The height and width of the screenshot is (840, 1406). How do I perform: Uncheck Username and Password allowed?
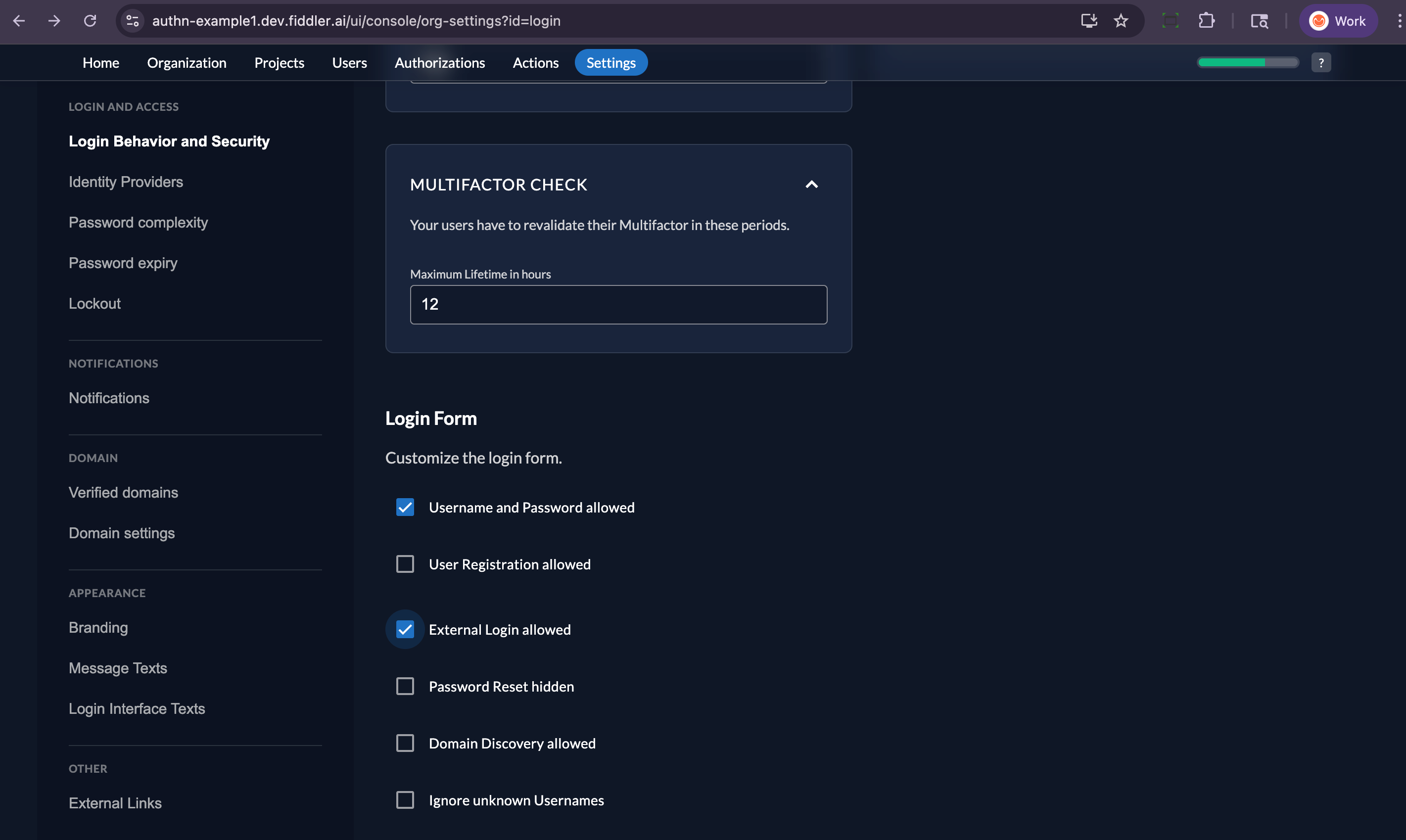(405, 507)
